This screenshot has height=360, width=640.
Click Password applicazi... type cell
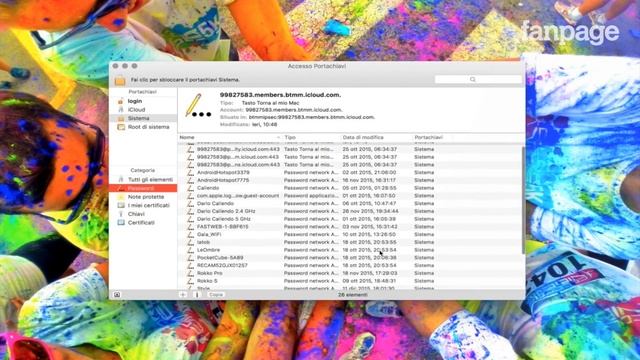pos(311,196)
